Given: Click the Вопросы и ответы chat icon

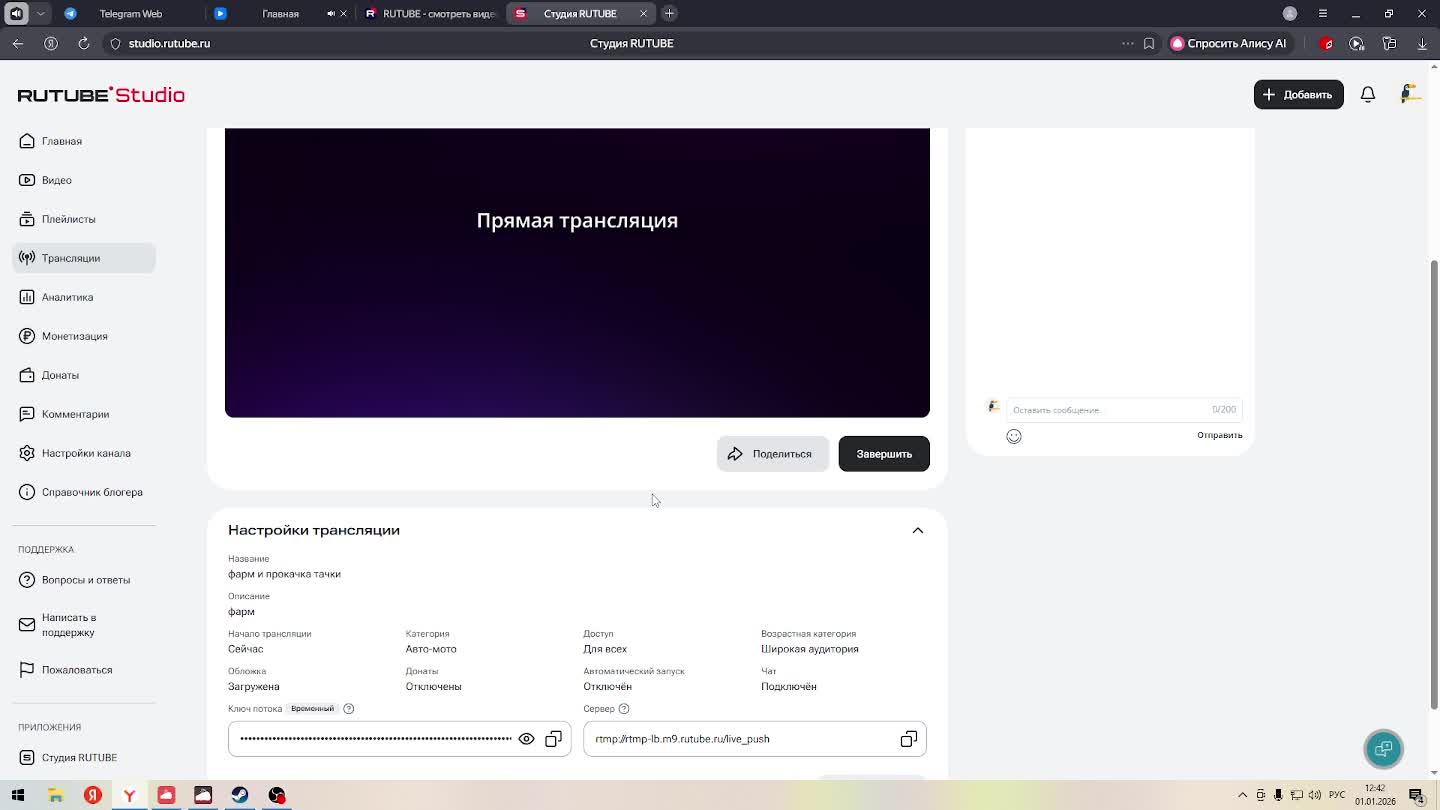Looking at the screenshot, I should coord(27,580).
